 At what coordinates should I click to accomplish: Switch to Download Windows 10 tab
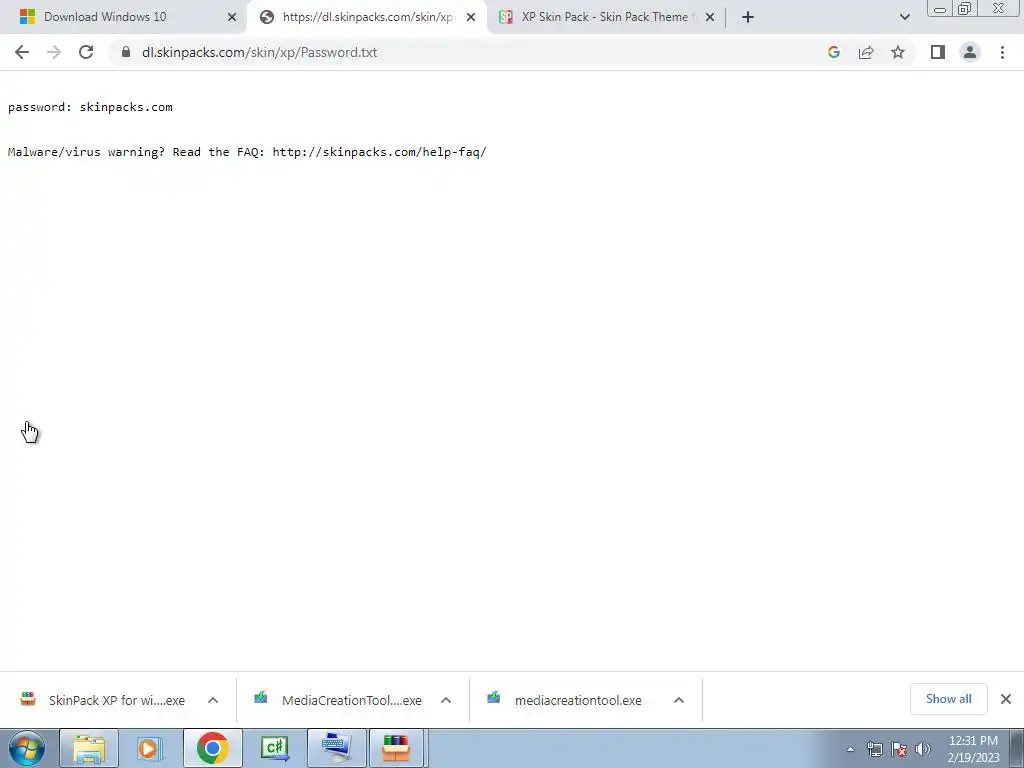tap(124, 17)
